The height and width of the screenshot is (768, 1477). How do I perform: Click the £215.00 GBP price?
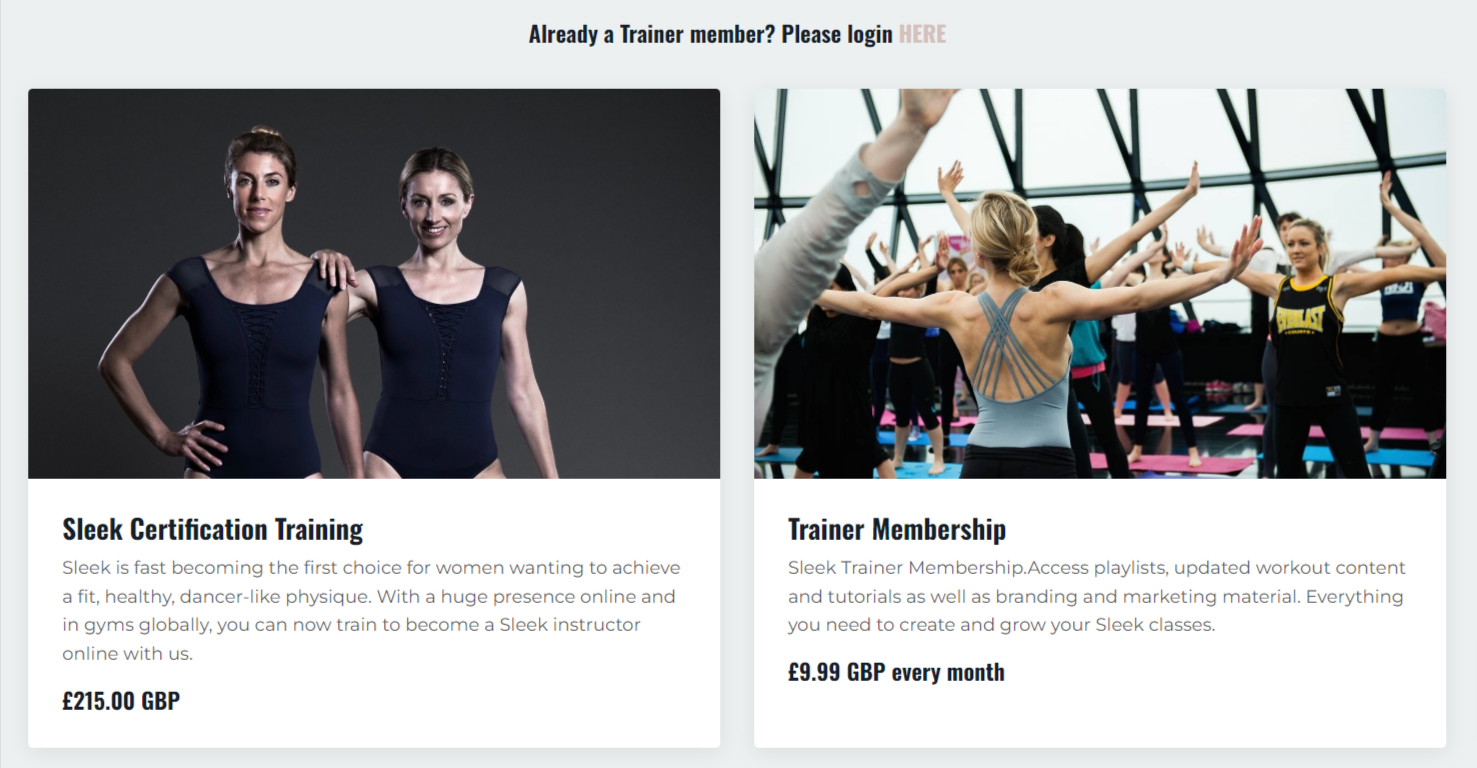[x=121, y=701]
